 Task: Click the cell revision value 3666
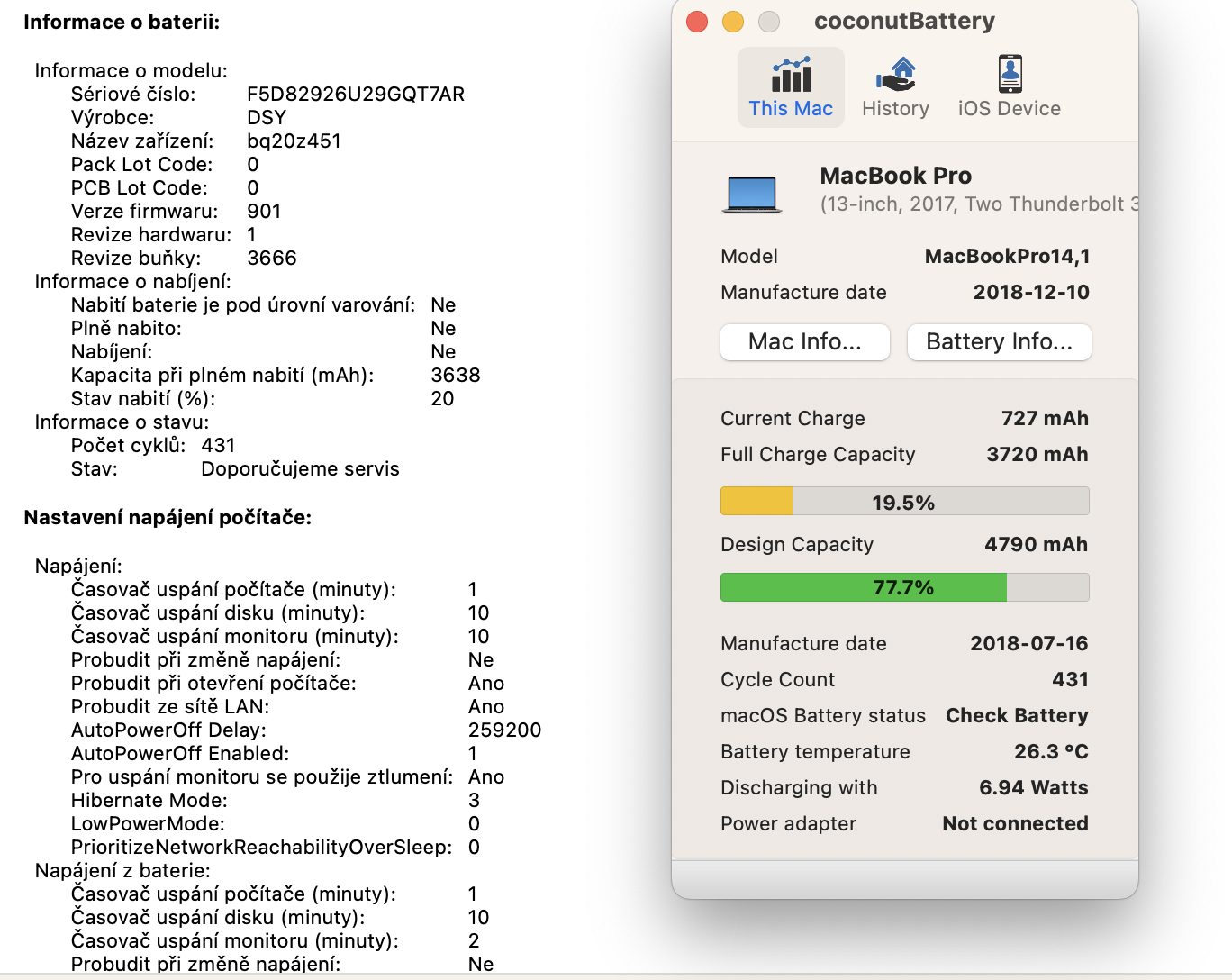(x=272, y=258)
